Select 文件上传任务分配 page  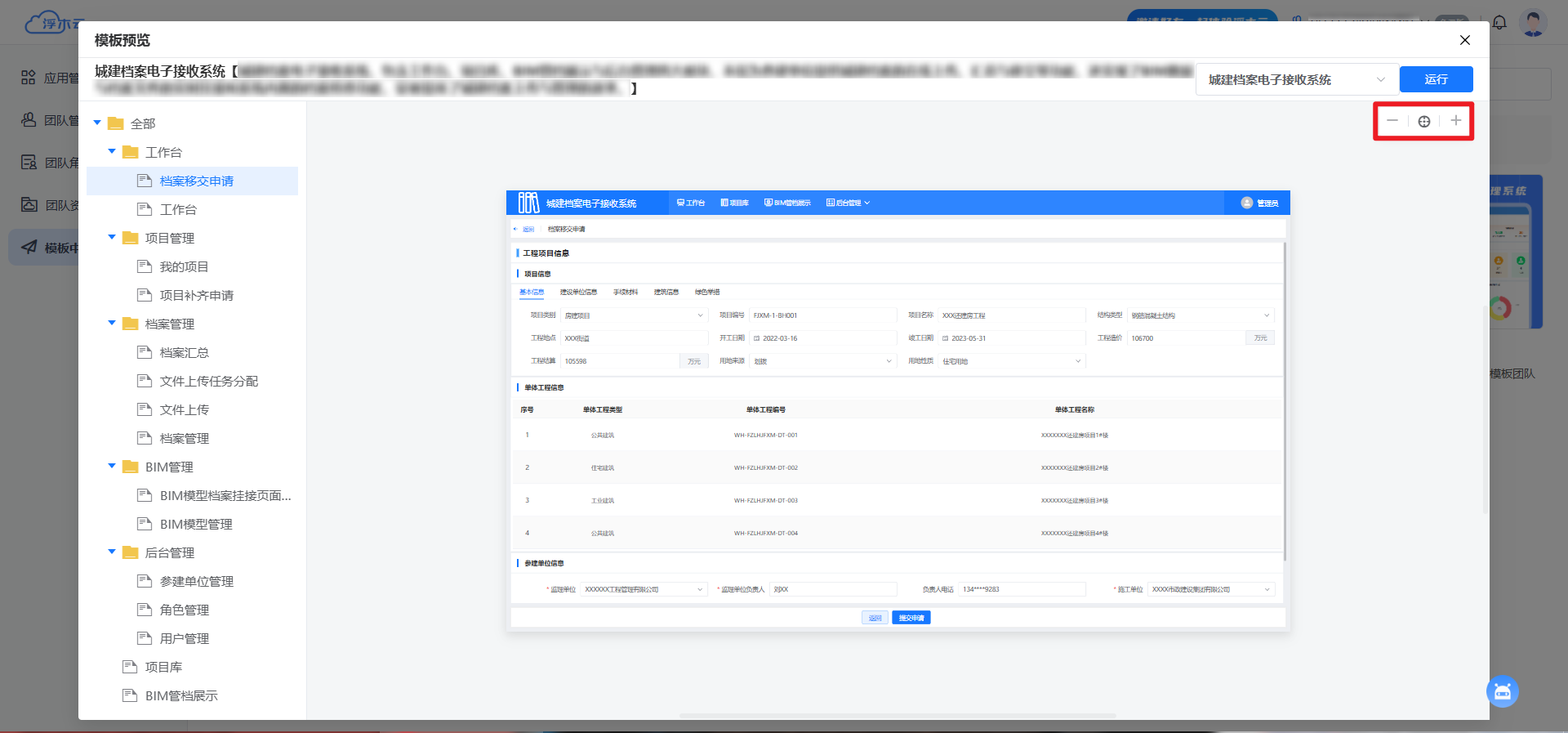(208, 381)
